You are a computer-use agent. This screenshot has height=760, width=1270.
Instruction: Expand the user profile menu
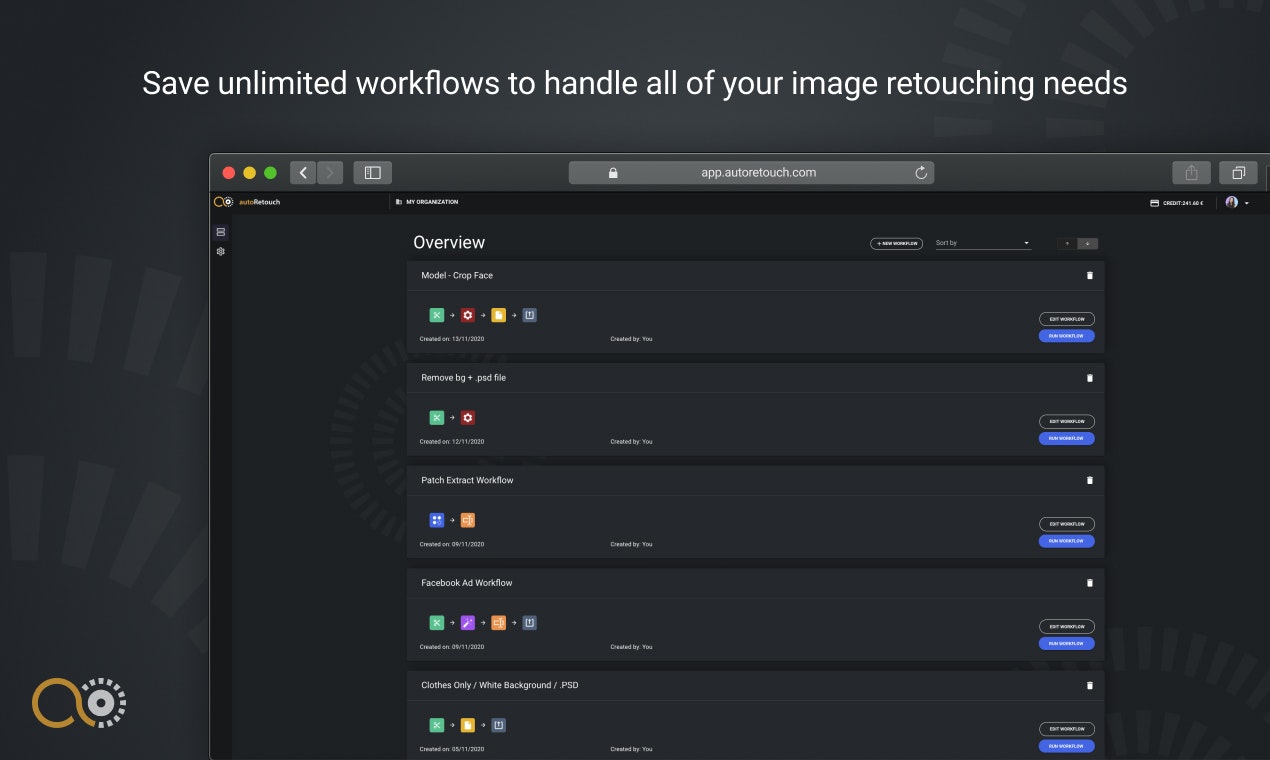point(1238,202)
